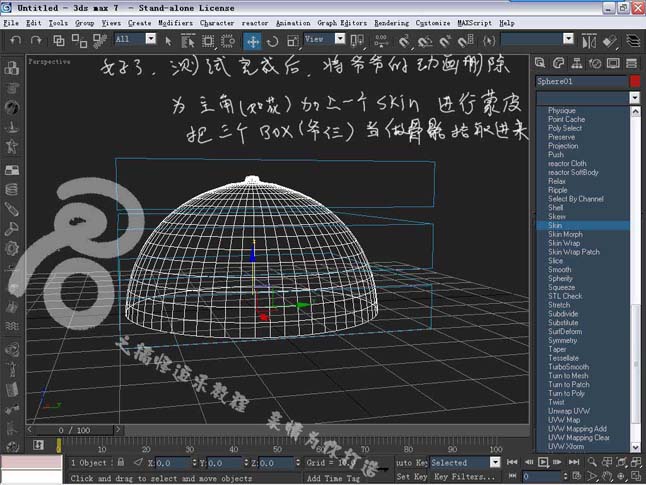646x485 pixels.
Task: Toggle the Spinner Snap icon
Action: pos(465,41)
